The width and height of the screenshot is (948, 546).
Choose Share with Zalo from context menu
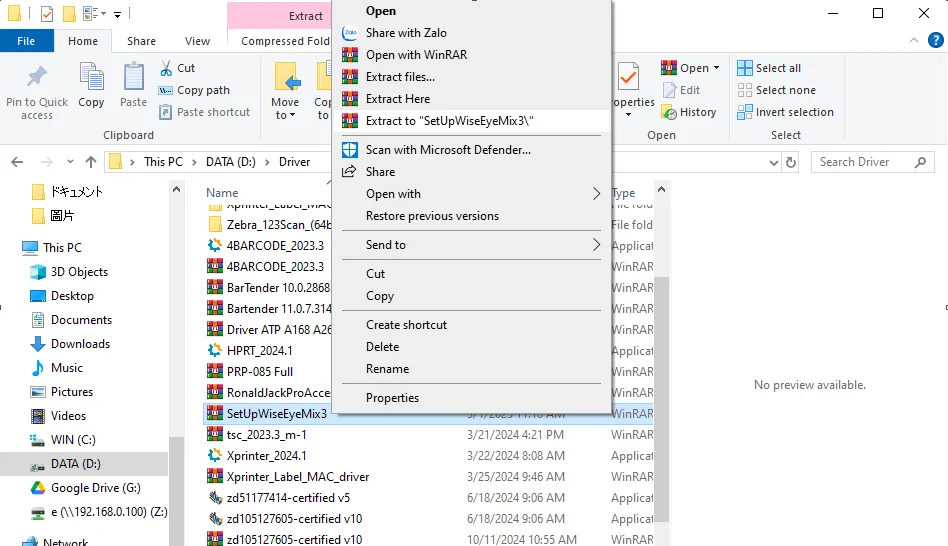406,33
